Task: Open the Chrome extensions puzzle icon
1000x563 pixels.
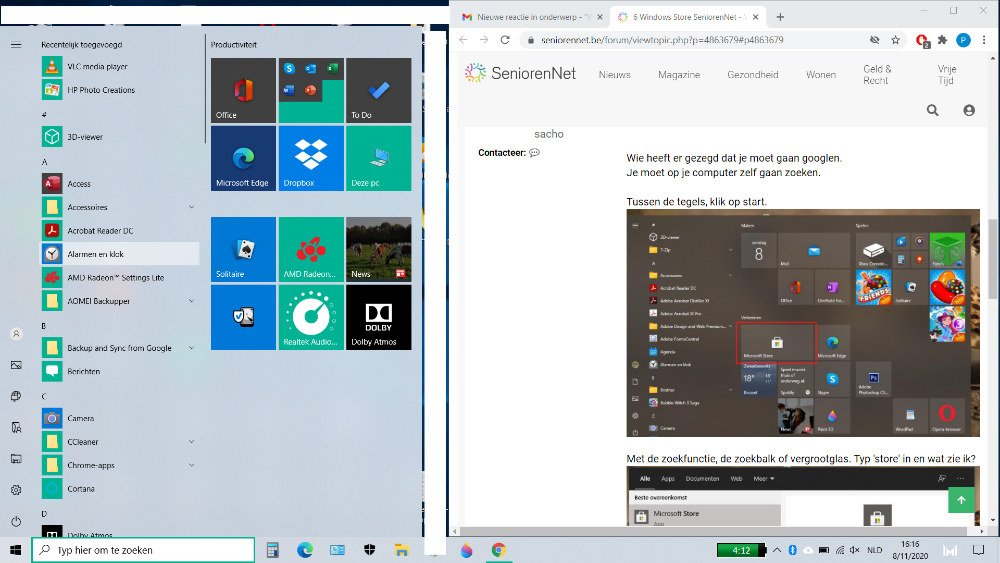Action: [942, 40]
